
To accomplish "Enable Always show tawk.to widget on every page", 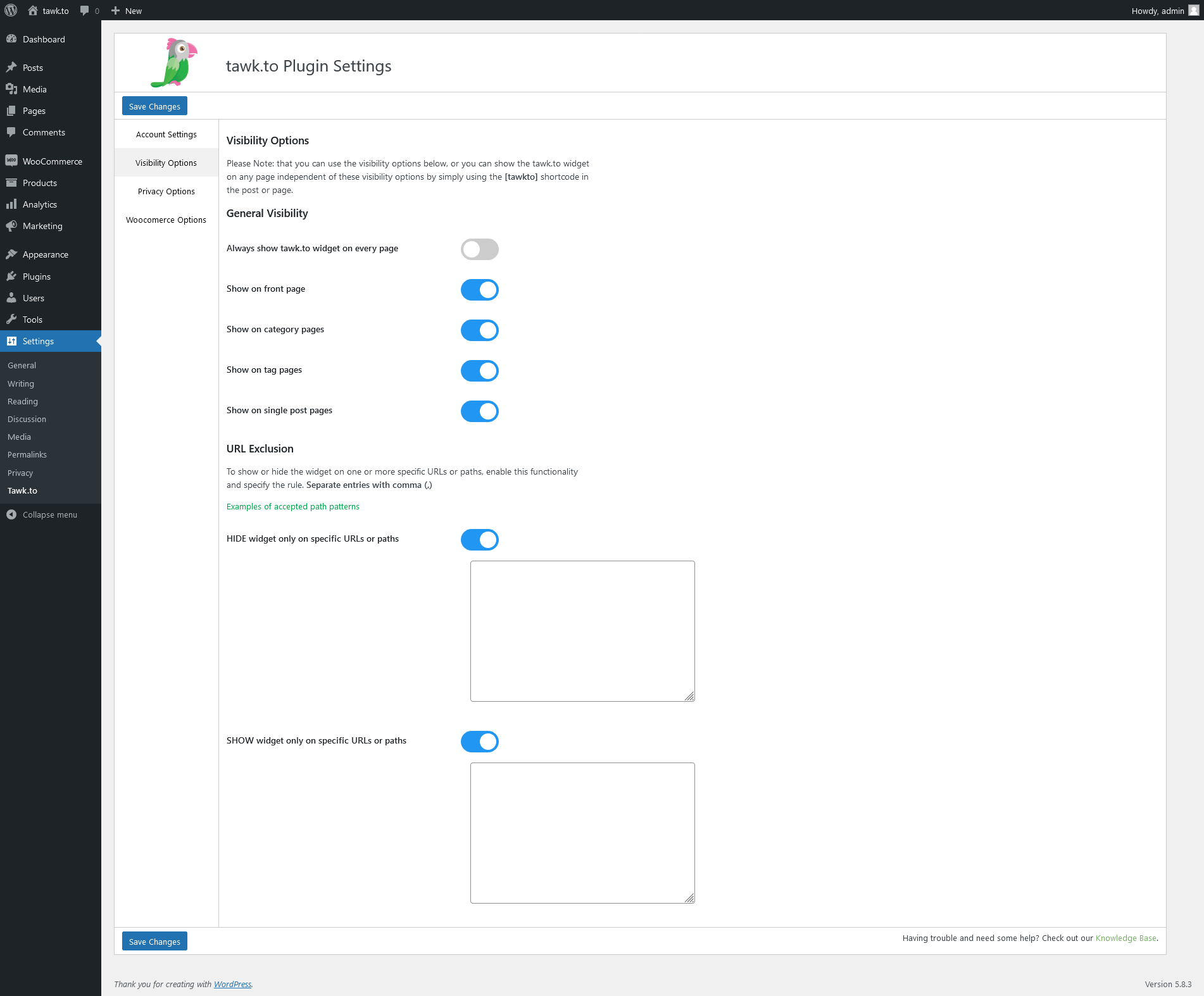I will click(479, 249).
